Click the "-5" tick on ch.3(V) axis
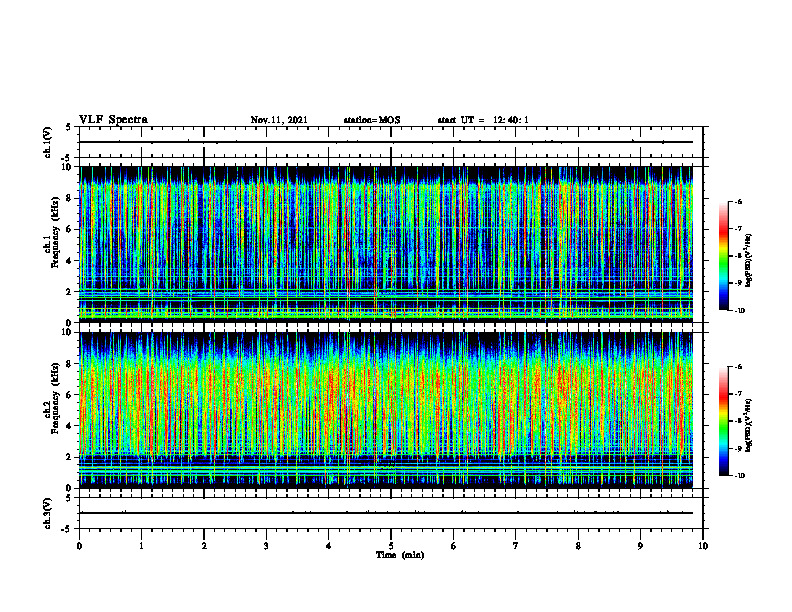792x612 pixels. click(x=67, y=529)
